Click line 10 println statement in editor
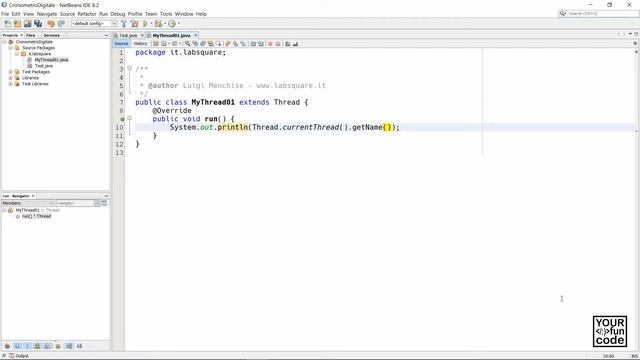The height and width of the screenshot is (360, 640). (284, 127)
